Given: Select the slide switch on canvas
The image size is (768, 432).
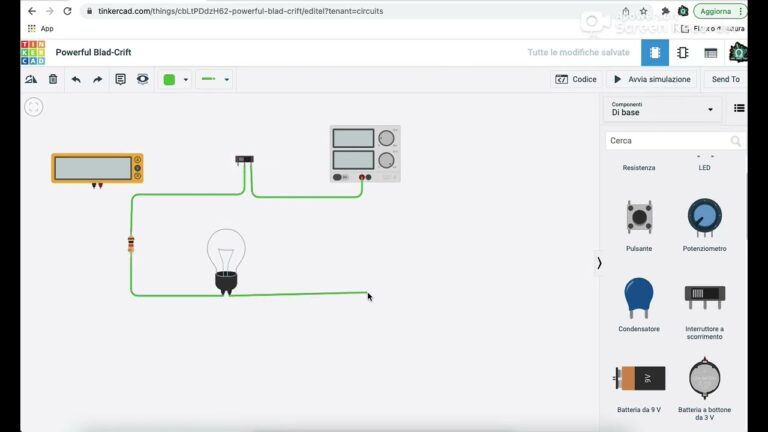Looking at the screenshot, I should (x=244, y=159).
